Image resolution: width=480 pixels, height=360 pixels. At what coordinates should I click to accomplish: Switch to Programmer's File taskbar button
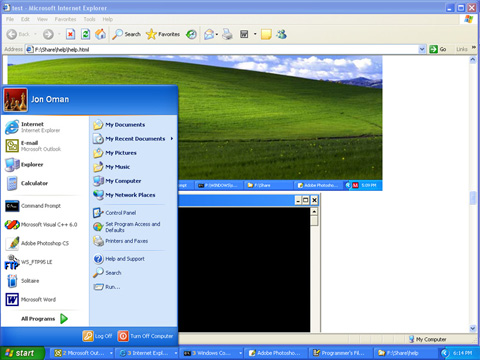341,353
